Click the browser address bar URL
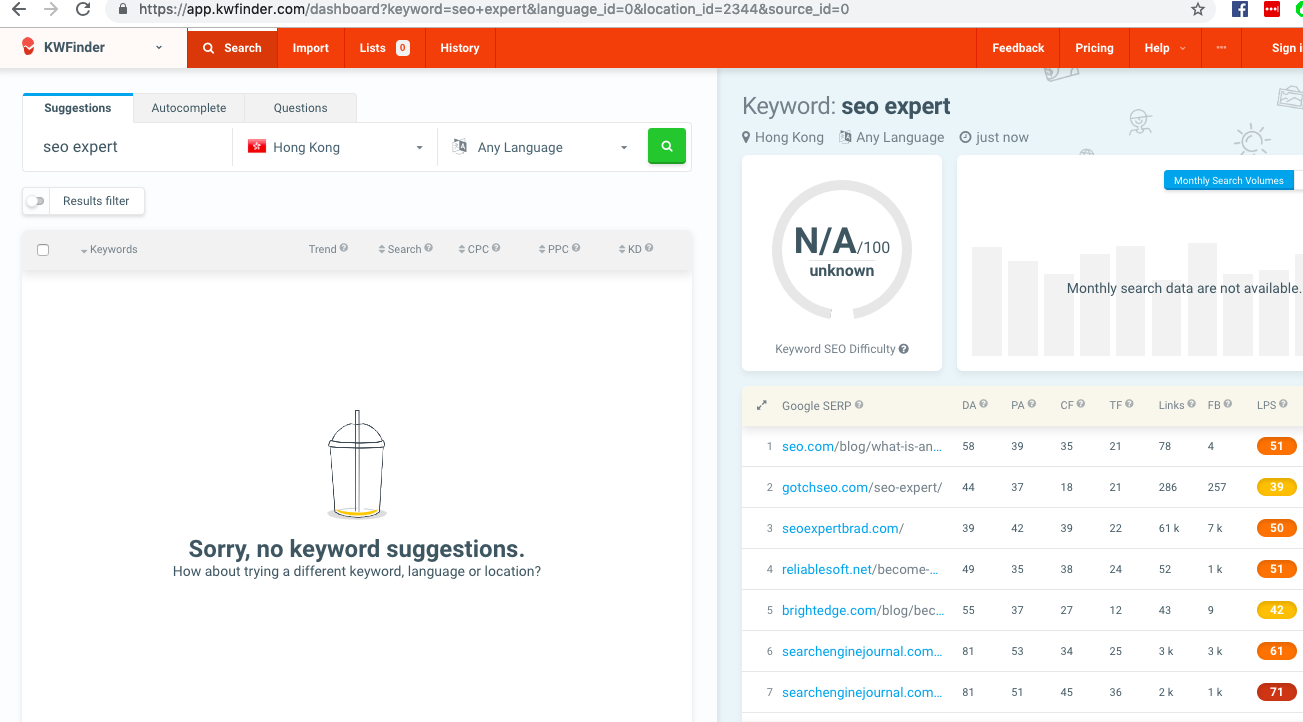 494,9
